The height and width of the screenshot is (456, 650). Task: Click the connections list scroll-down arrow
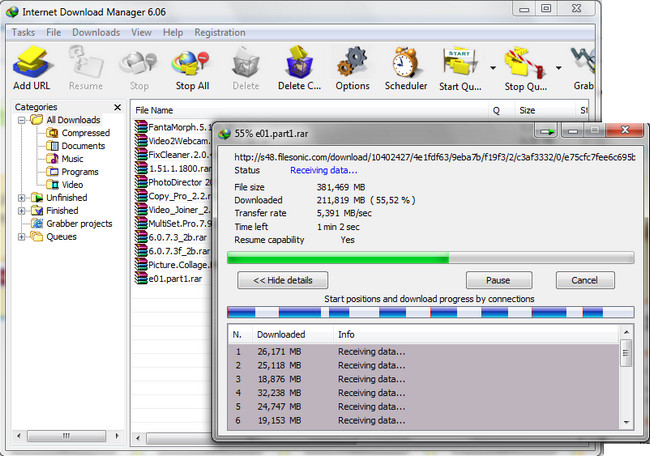click(626, 422)
